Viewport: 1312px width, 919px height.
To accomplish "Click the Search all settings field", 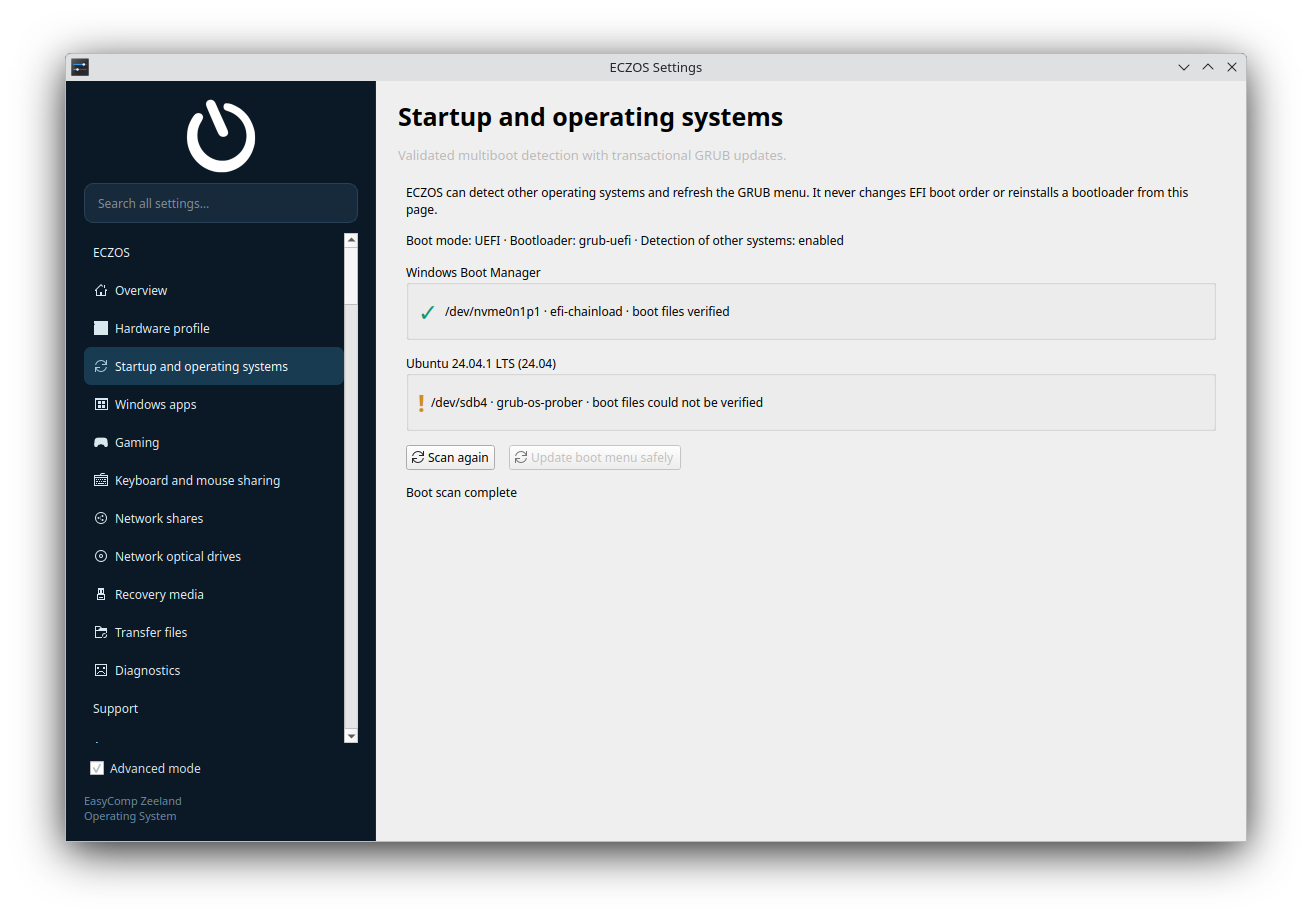I will pyautogui.click(x=221, y=203).
